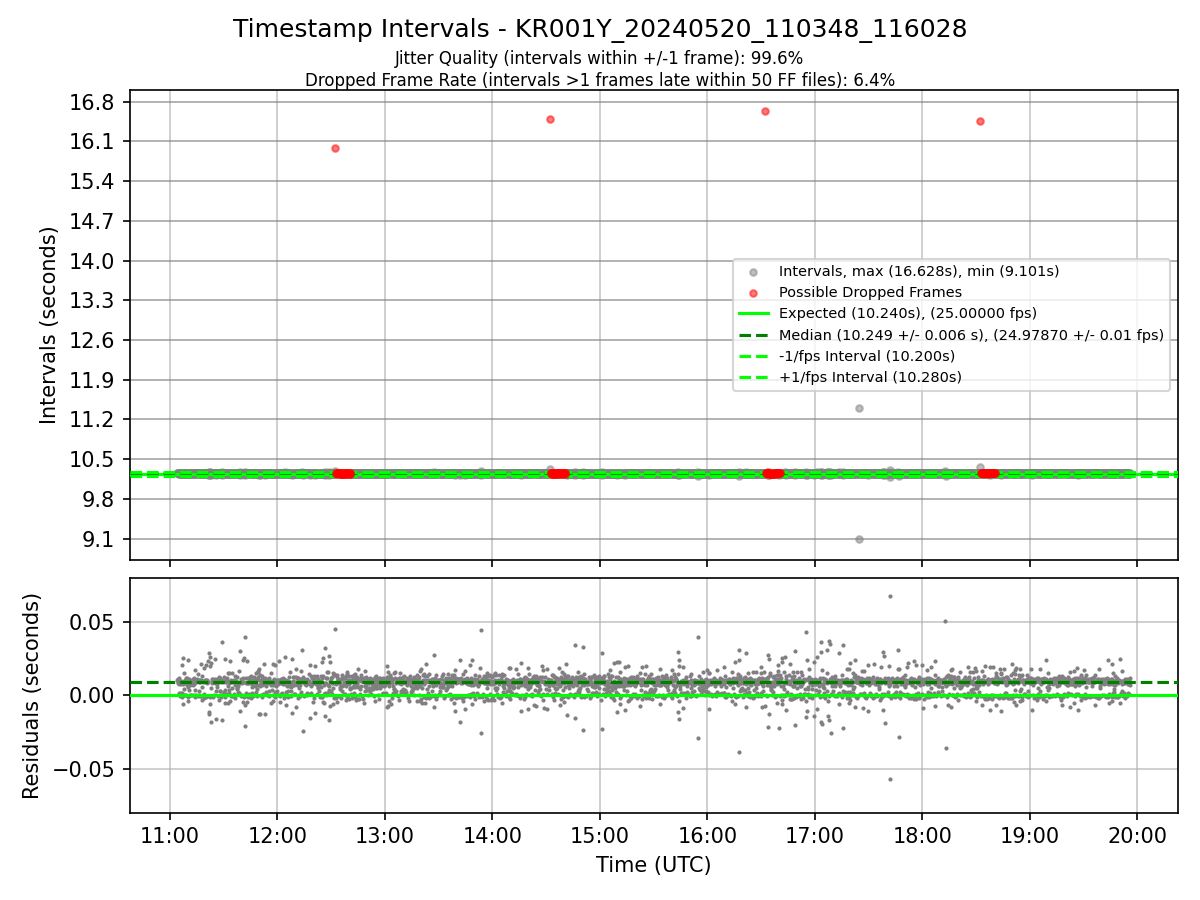1200x900 pixels.
Task: Click the red dropped-frame cluster near 18:40 baseline
Action: (988, 473)
